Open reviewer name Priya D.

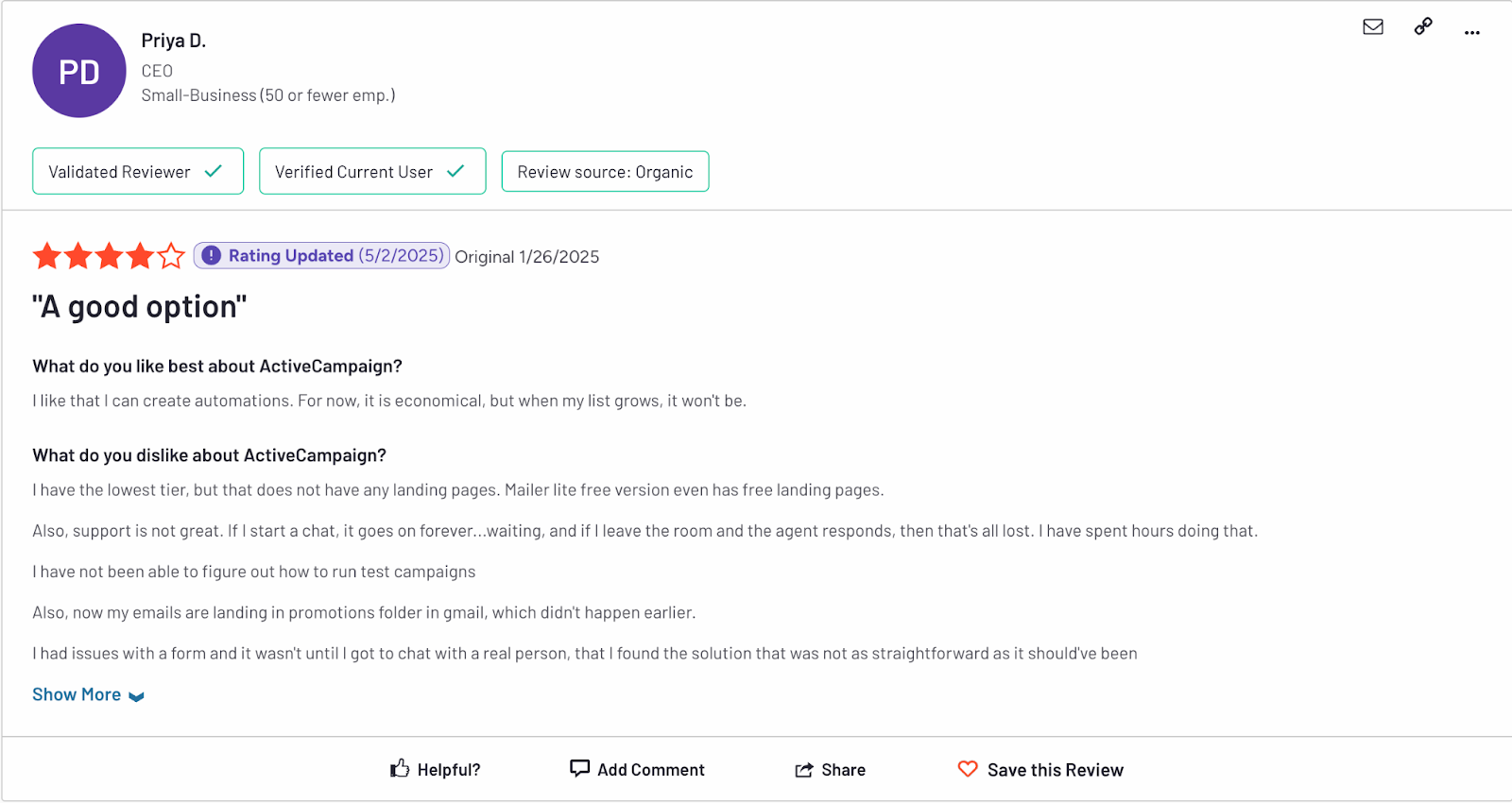pyautogui.click(x=174, y=41)
